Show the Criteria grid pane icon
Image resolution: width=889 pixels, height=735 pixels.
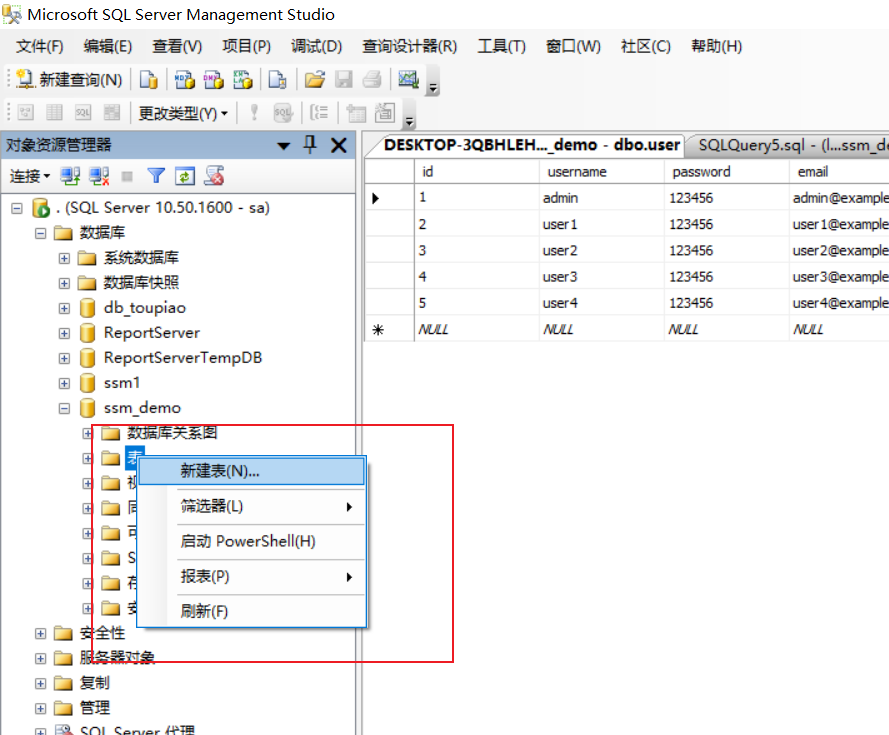click(54, 112)
